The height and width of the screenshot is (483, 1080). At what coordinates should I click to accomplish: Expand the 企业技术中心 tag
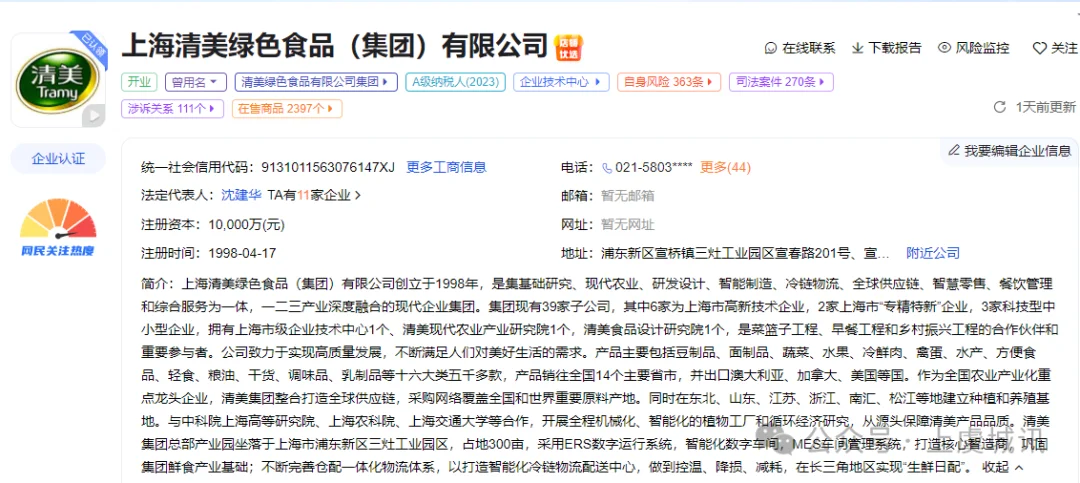(561, 82)
